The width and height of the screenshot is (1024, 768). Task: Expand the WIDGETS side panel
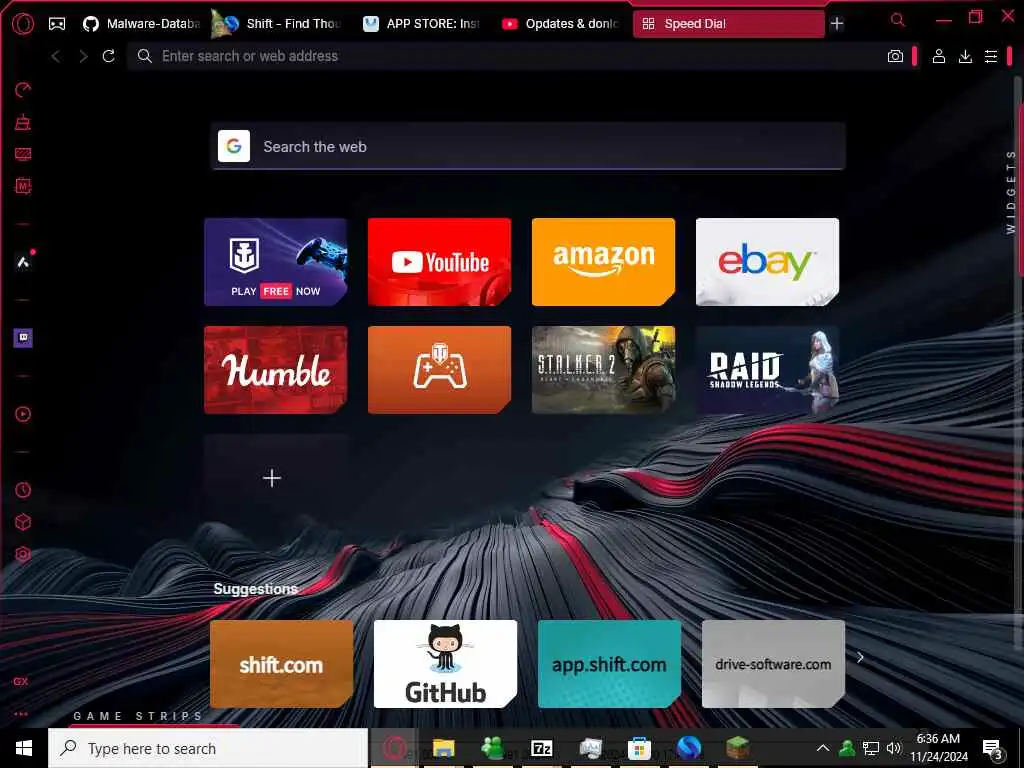(1010, 192)
